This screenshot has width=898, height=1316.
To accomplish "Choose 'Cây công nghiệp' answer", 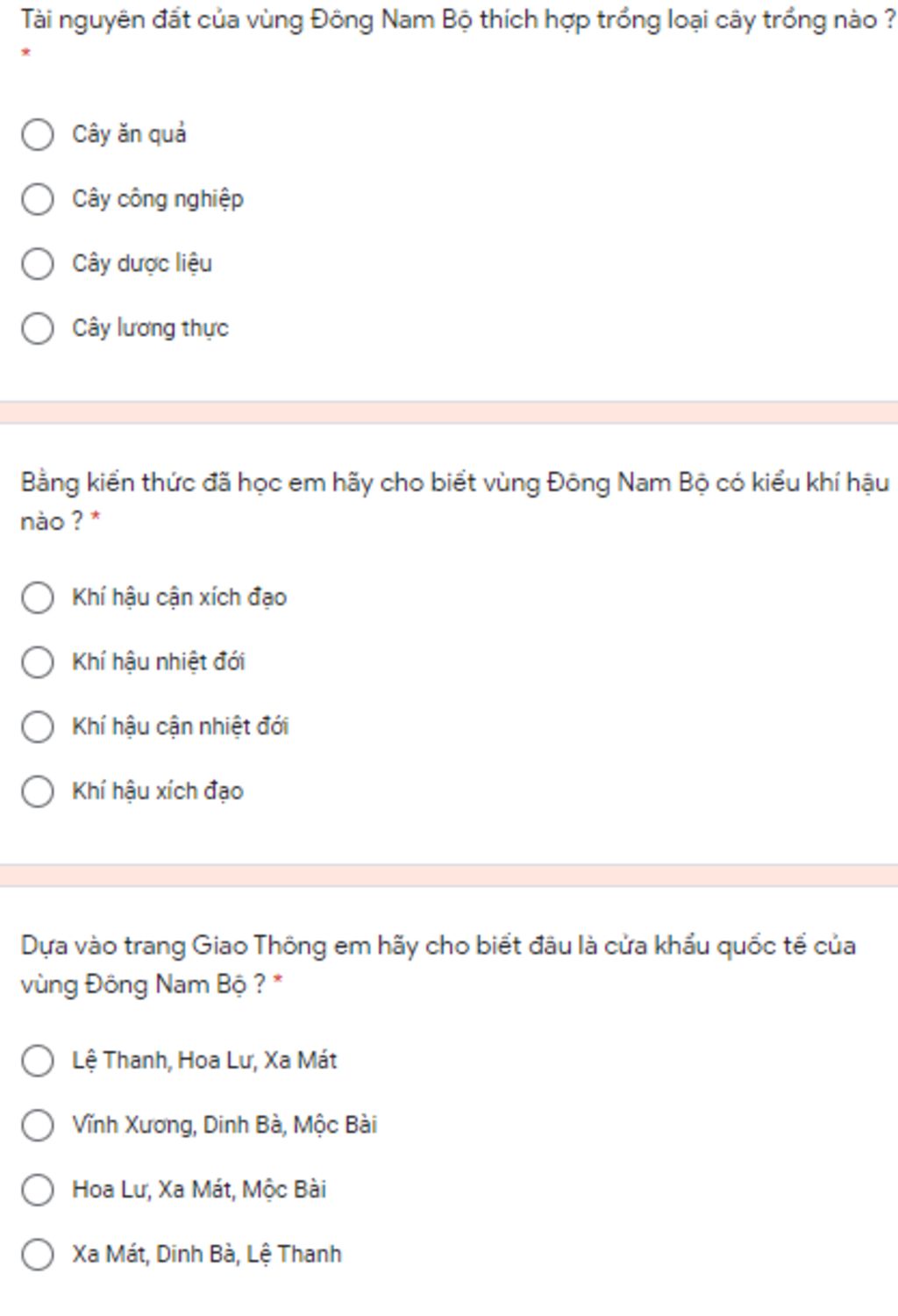I will pyautogui.click(x=38, y=199).
